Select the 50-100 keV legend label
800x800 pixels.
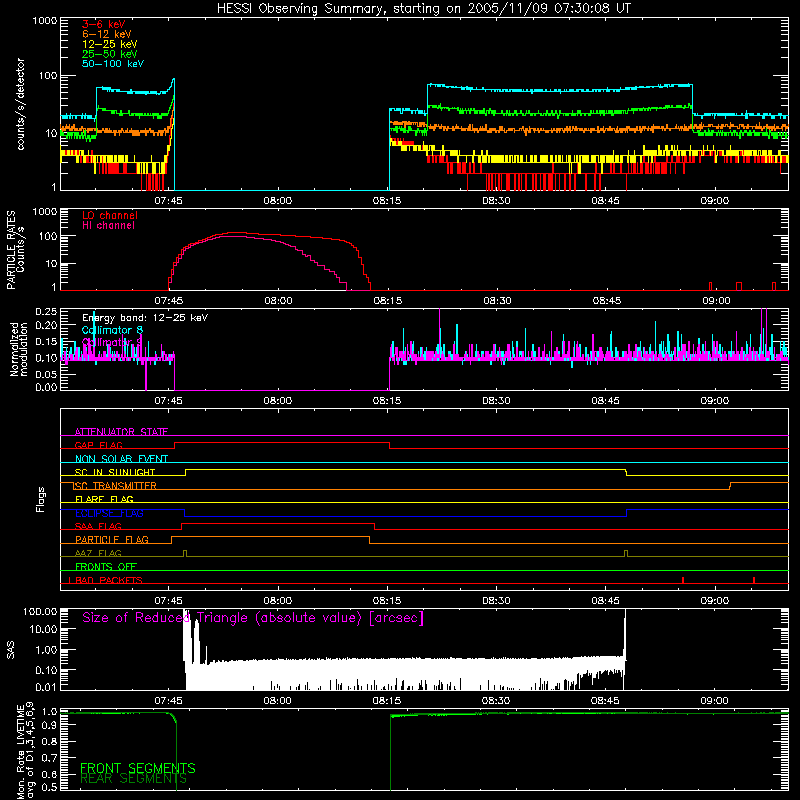click(x=113, y=64)
